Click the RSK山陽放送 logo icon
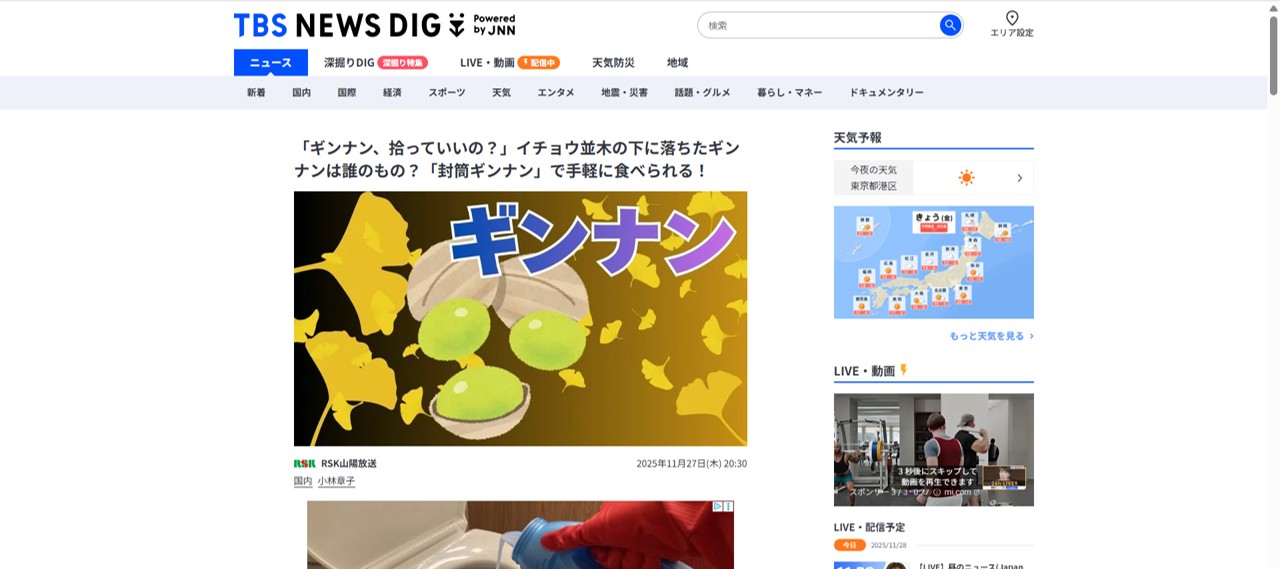The image size is (1280, 569). tap(304, 463)
